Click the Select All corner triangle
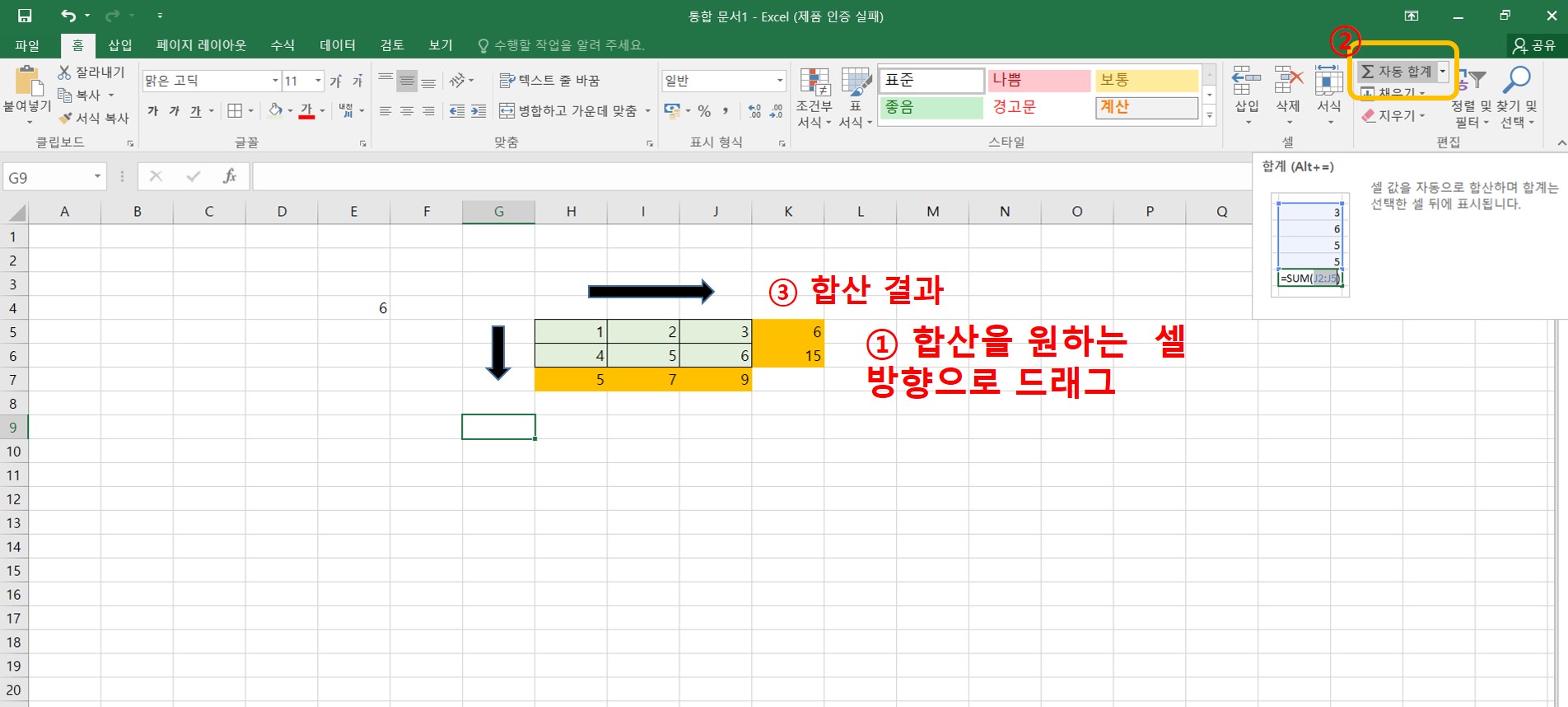The width and height of the screenshot is (1568, 707). tap(16, 213)
